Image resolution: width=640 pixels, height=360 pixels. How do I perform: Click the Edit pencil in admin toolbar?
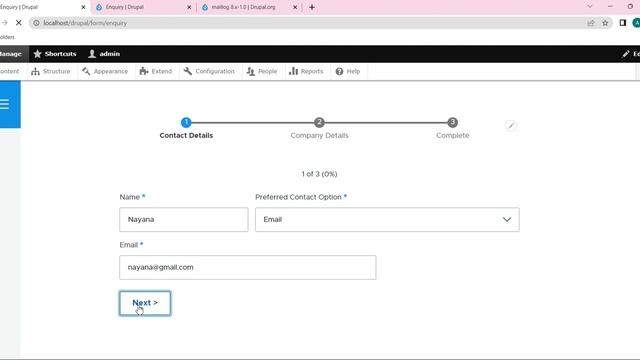(x=631, y=54)
